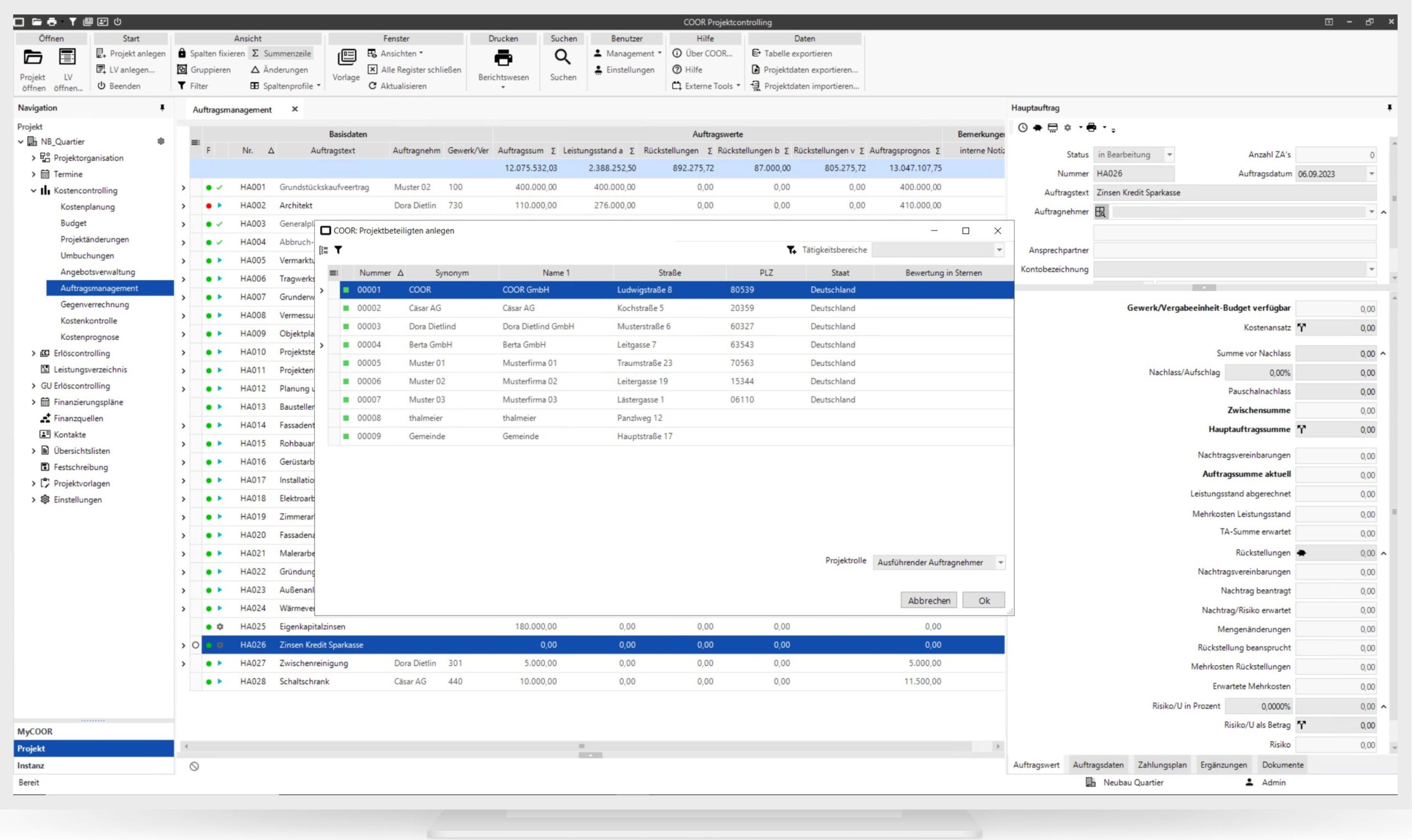Image resolution: width=1412 pixels, height=840 pixels.
Task: Sort dialog list by Nummer column
Action: (375, 273)
